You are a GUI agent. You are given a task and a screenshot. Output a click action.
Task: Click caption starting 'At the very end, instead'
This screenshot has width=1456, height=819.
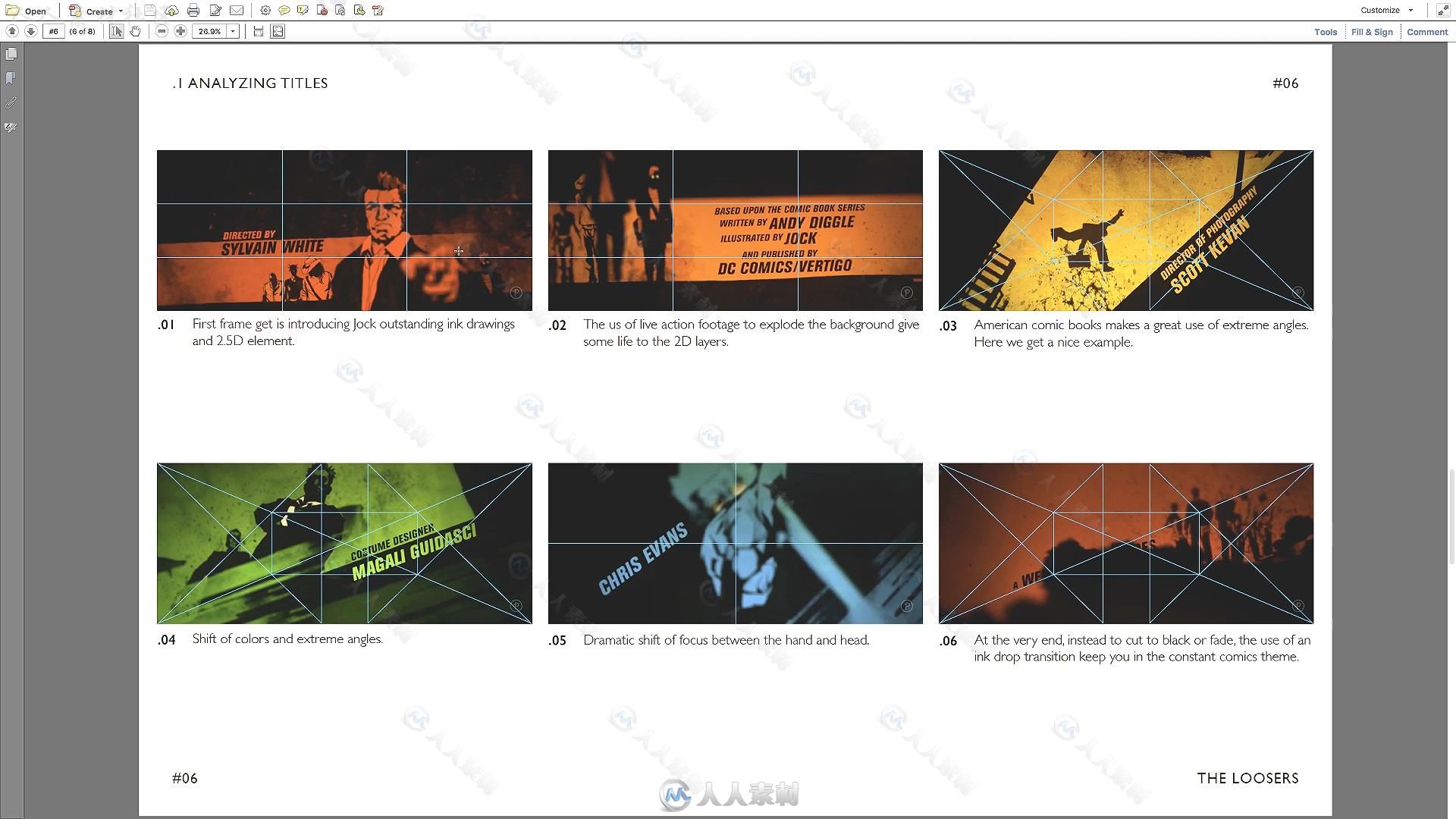click(x=1142, y=648)
